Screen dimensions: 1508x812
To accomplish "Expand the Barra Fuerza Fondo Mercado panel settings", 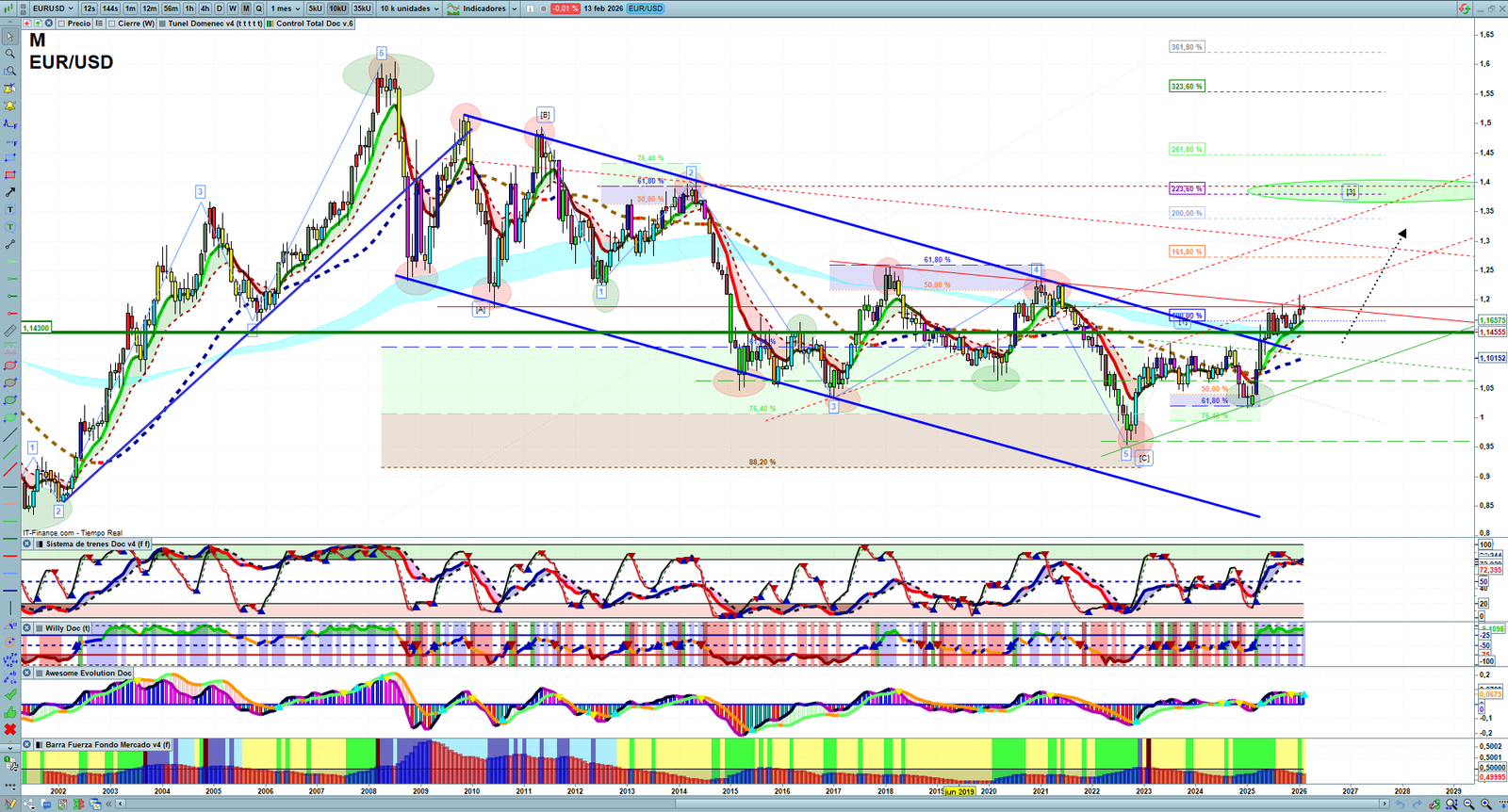I will pos(39,744).
